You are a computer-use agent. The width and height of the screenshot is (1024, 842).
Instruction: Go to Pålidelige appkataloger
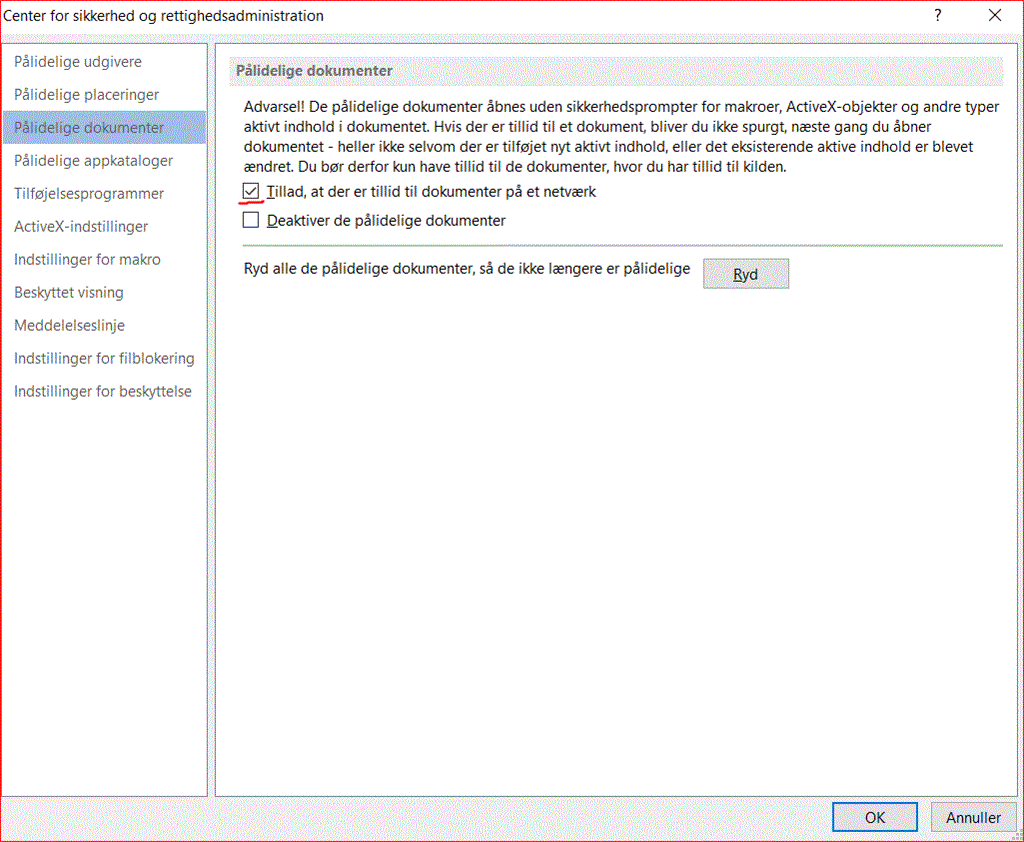tap(104, 161)
